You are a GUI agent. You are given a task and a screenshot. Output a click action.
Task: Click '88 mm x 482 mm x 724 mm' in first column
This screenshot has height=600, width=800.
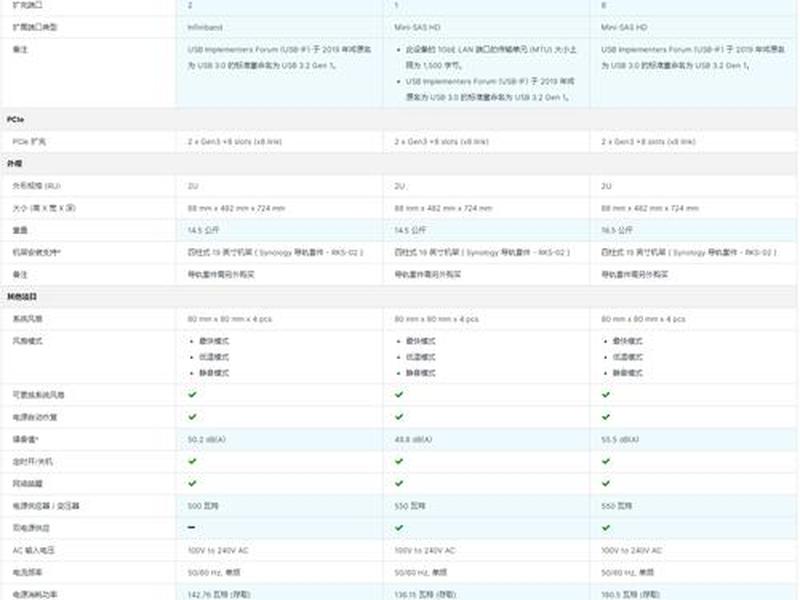point(236,208)
